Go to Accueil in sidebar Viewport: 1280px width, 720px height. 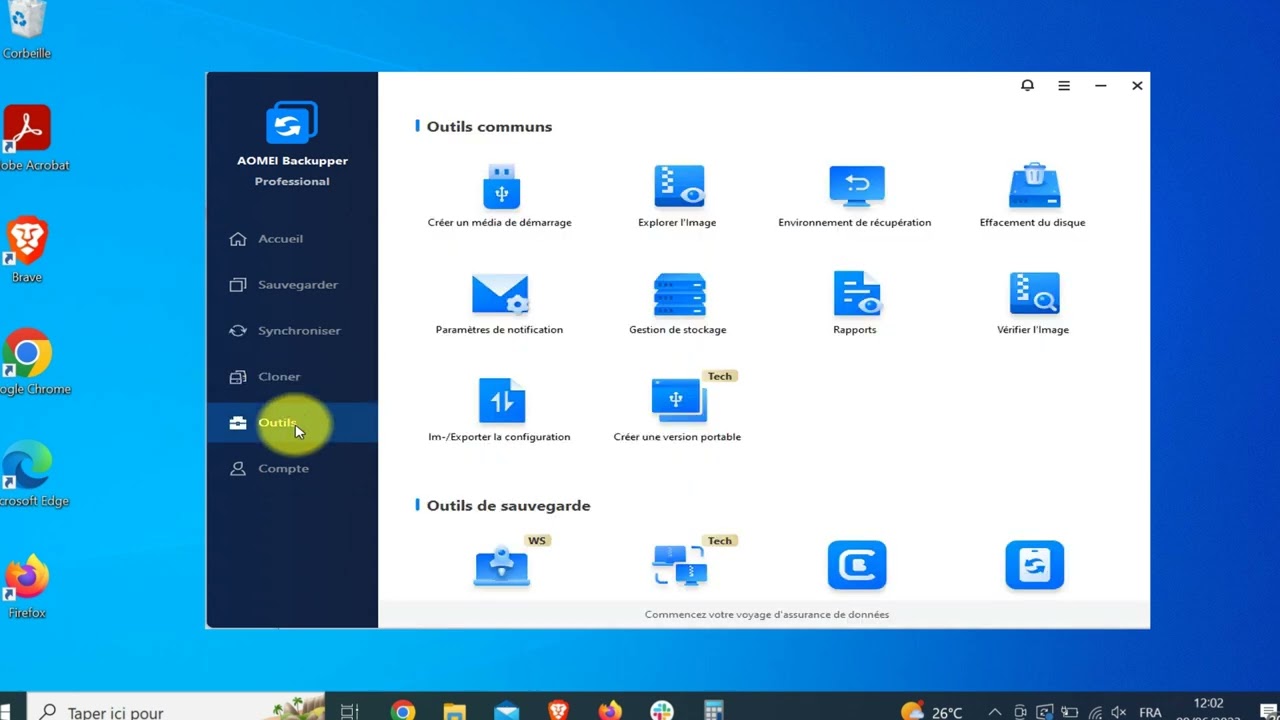292,239
